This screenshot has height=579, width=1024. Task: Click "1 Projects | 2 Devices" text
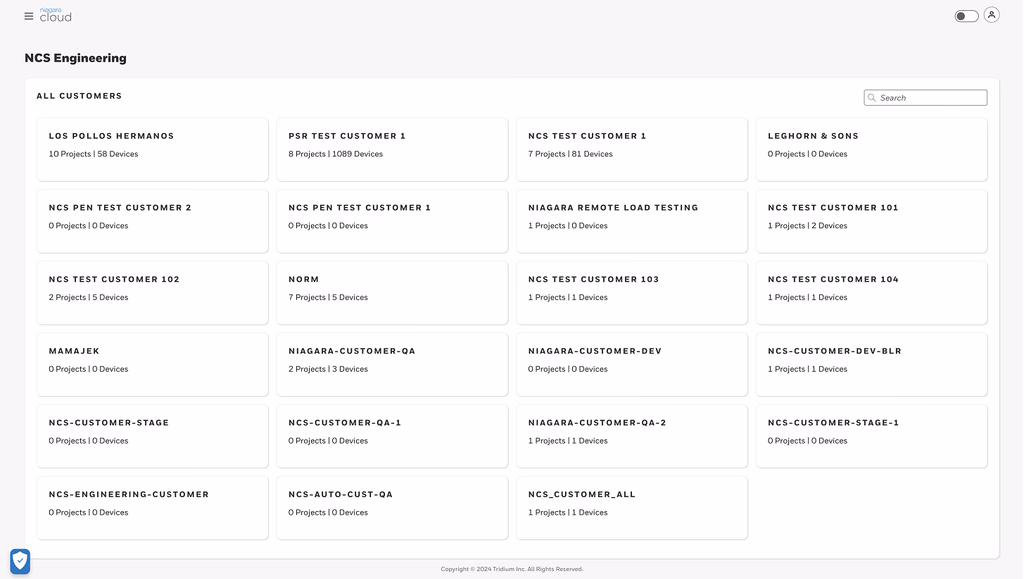(x=807, y=226)
